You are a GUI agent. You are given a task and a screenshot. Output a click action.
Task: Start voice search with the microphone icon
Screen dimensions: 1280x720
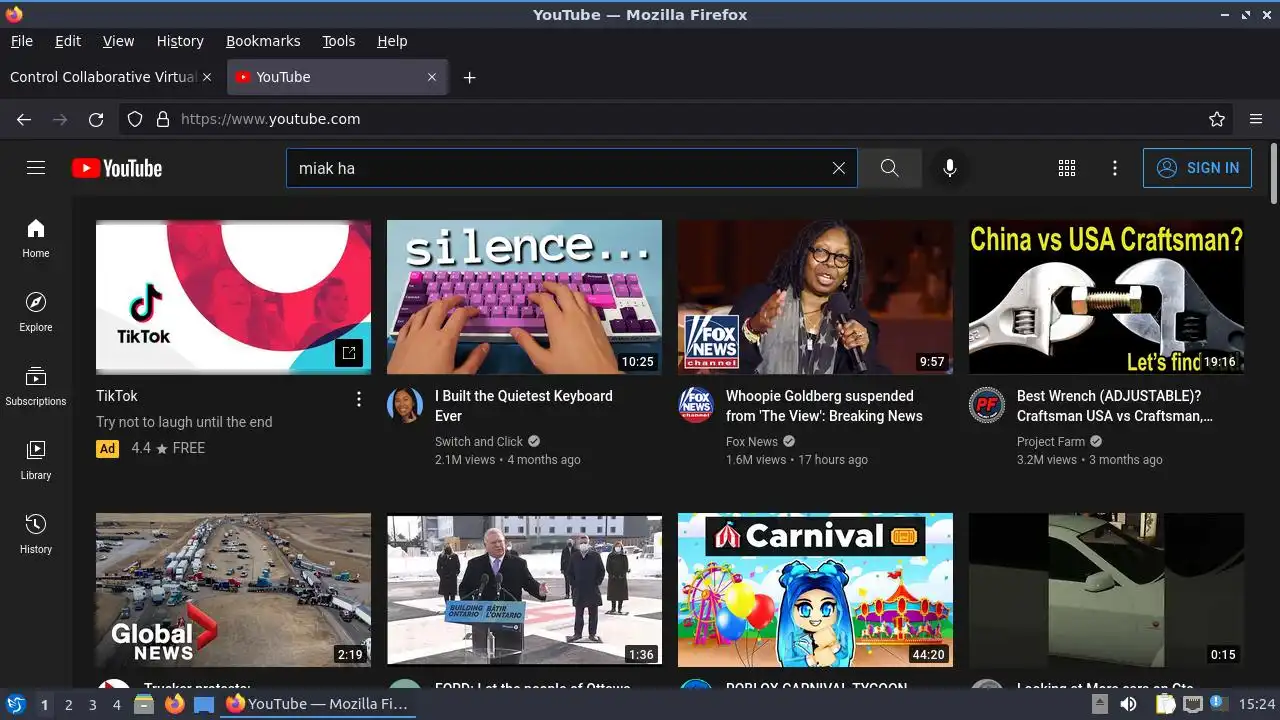click(x=950, y=168)
